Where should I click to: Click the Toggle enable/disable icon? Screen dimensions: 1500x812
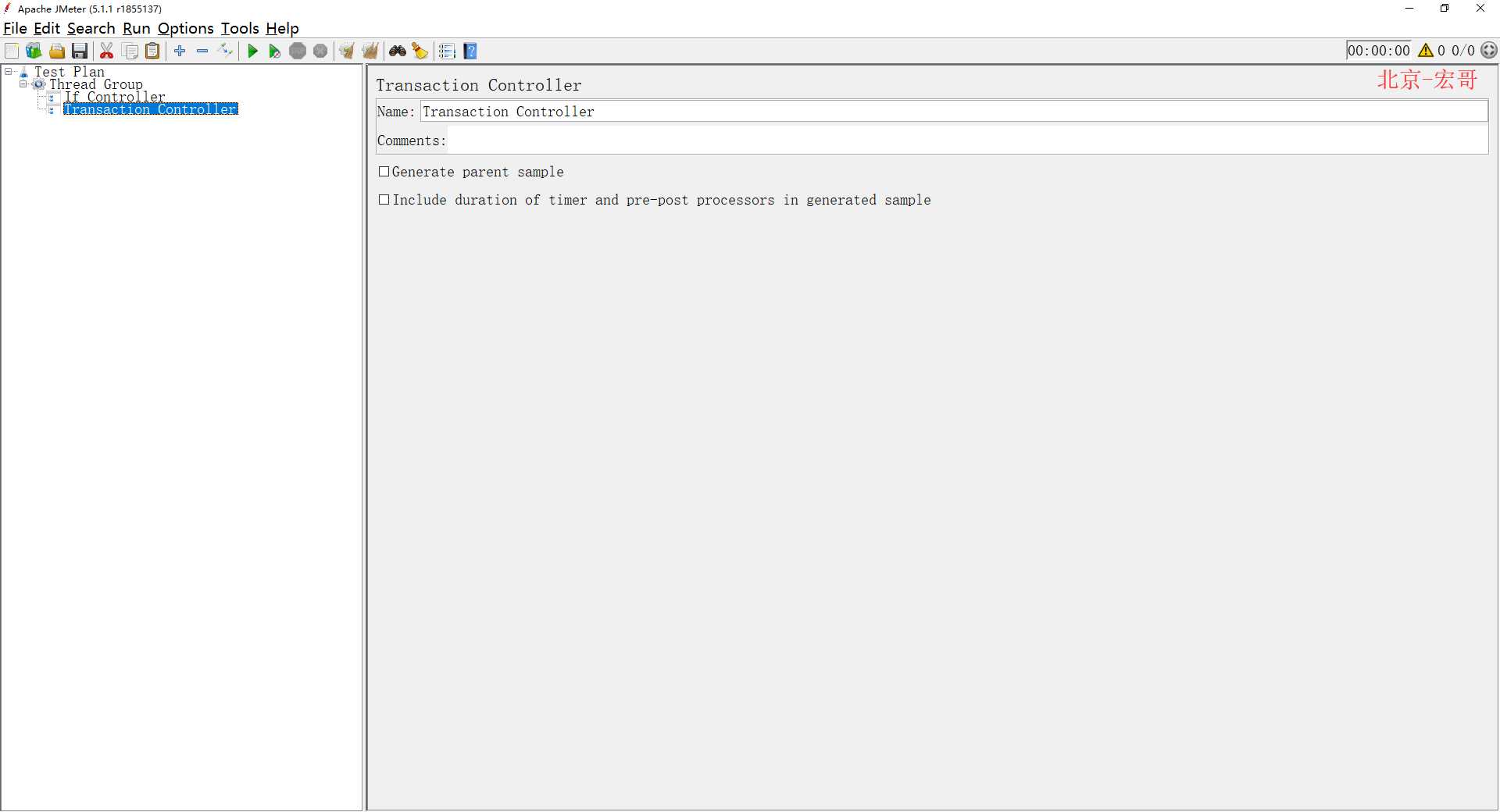[226, 51]
